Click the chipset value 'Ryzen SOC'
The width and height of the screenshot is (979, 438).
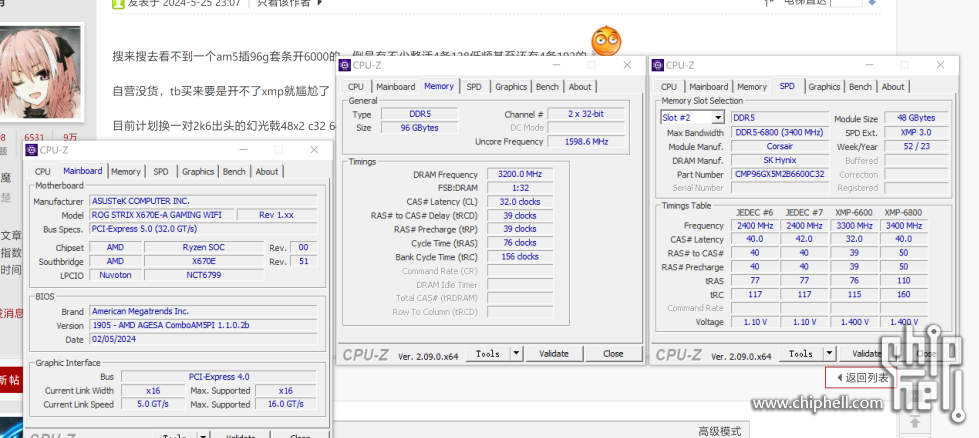click(x=204, y=247)
